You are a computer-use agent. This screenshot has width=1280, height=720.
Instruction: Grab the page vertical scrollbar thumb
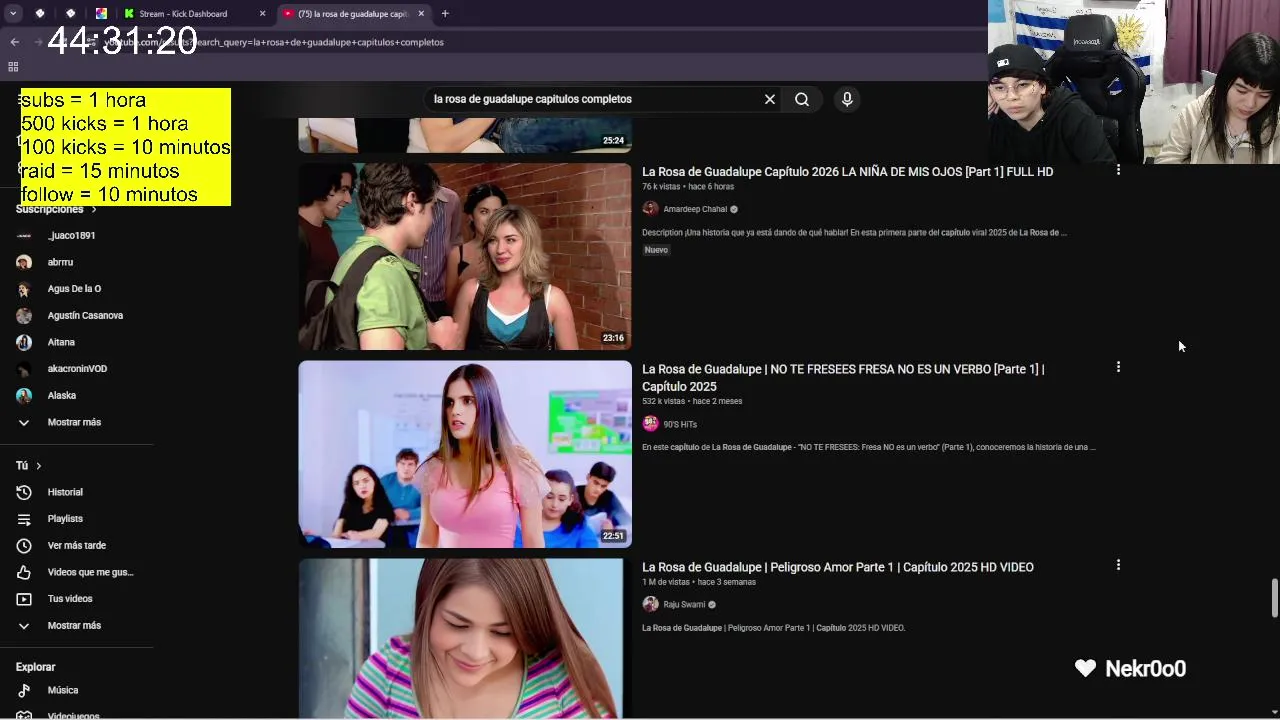pyautogui.click(x=1274, y=598)
